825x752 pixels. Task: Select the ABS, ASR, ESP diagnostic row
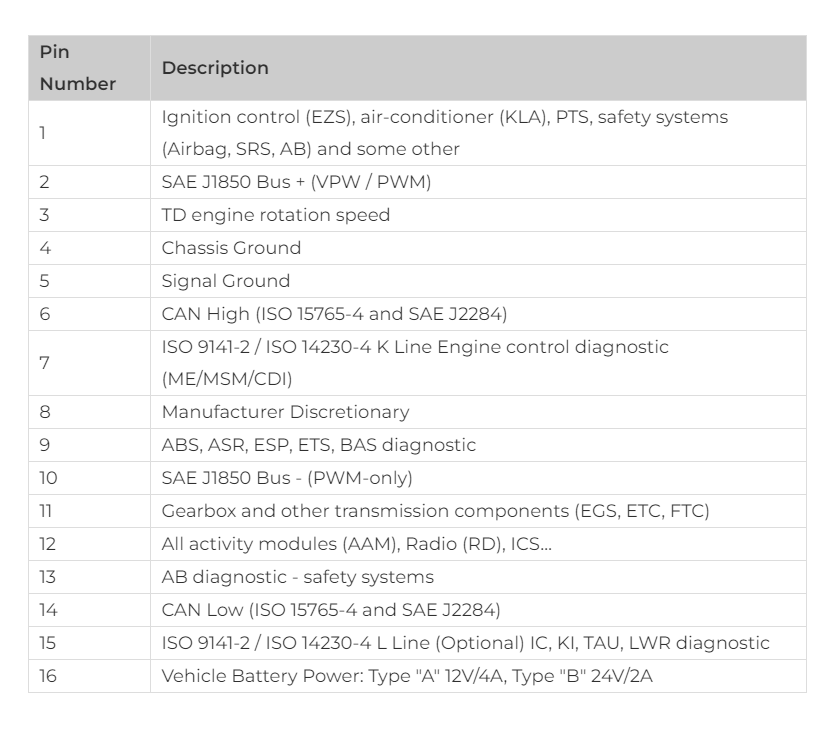point(417,445)
